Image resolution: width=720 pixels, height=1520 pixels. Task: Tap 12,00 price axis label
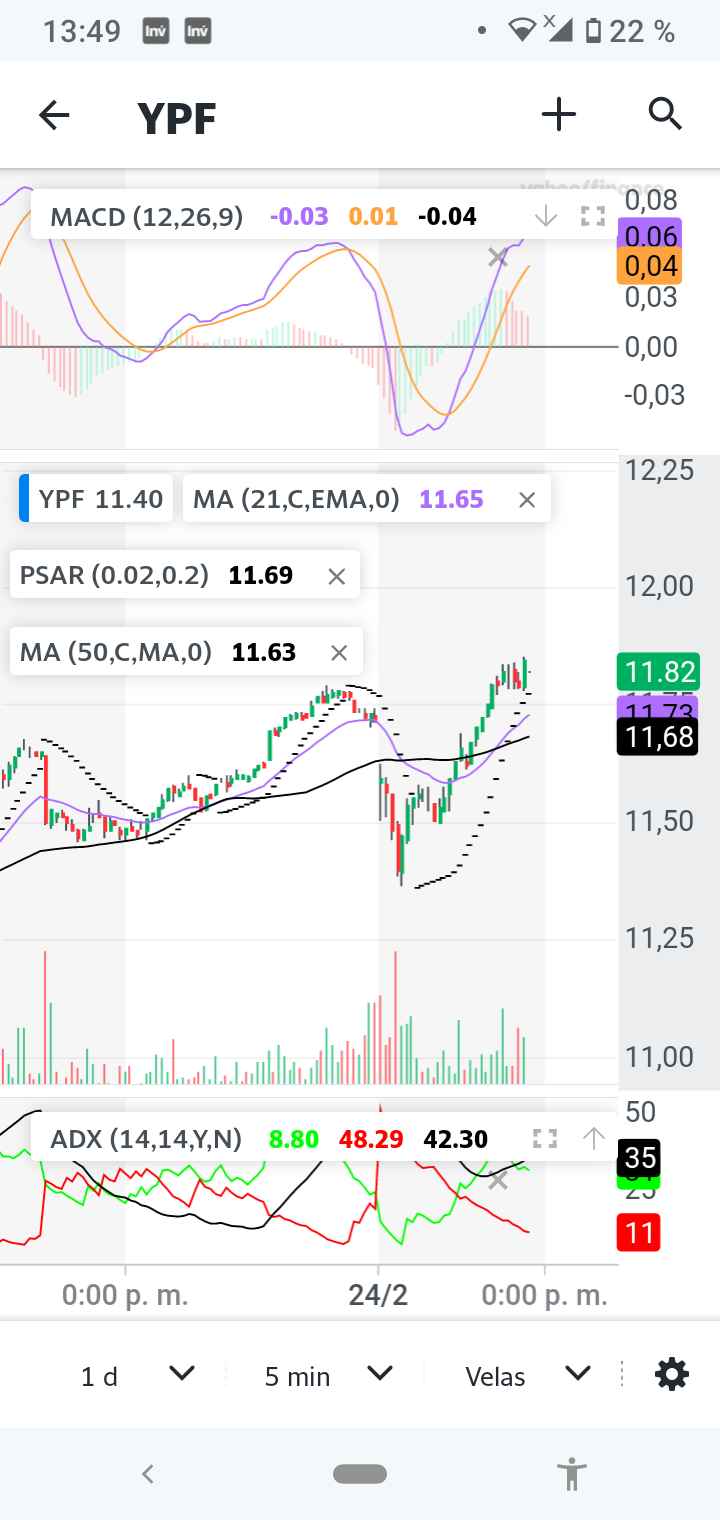coord(658,586)
